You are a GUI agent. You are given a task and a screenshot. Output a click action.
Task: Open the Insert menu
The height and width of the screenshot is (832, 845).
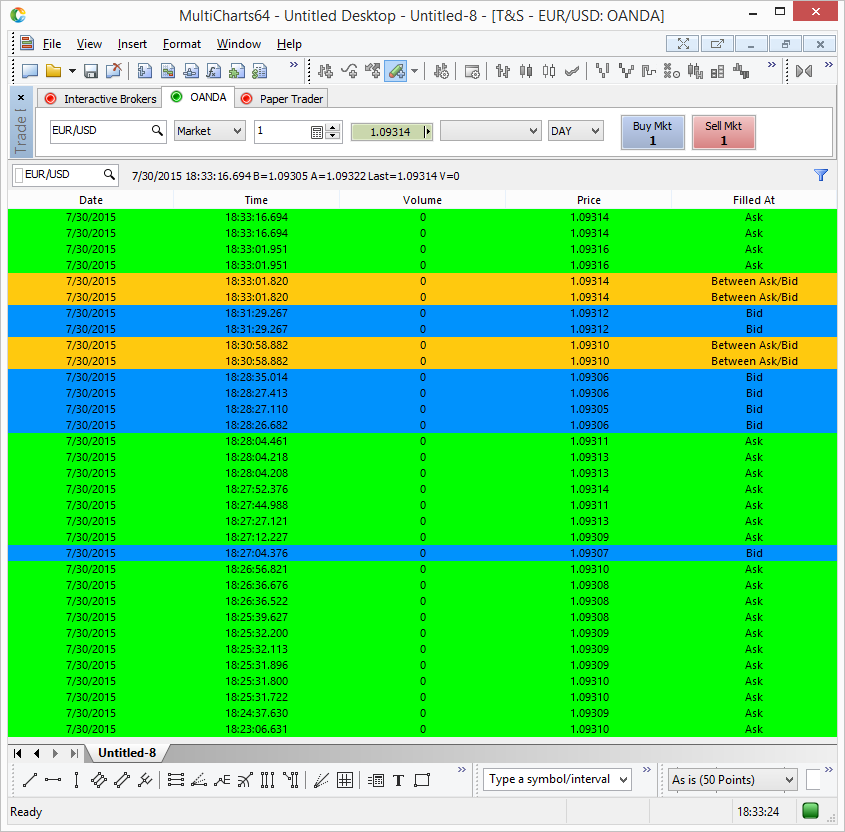click(132, 44)
